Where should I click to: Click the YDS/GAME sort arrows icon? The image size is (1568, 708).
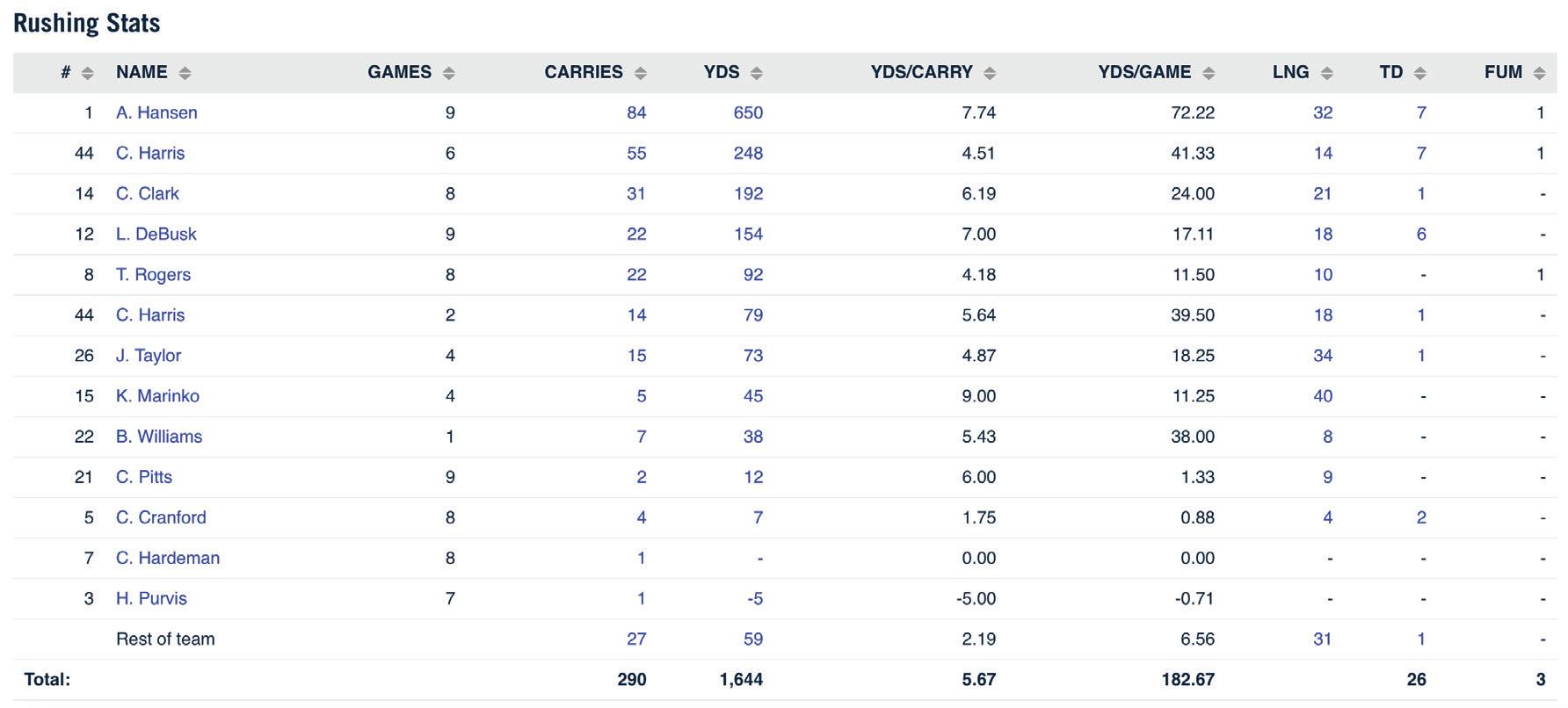point(1209,73)
